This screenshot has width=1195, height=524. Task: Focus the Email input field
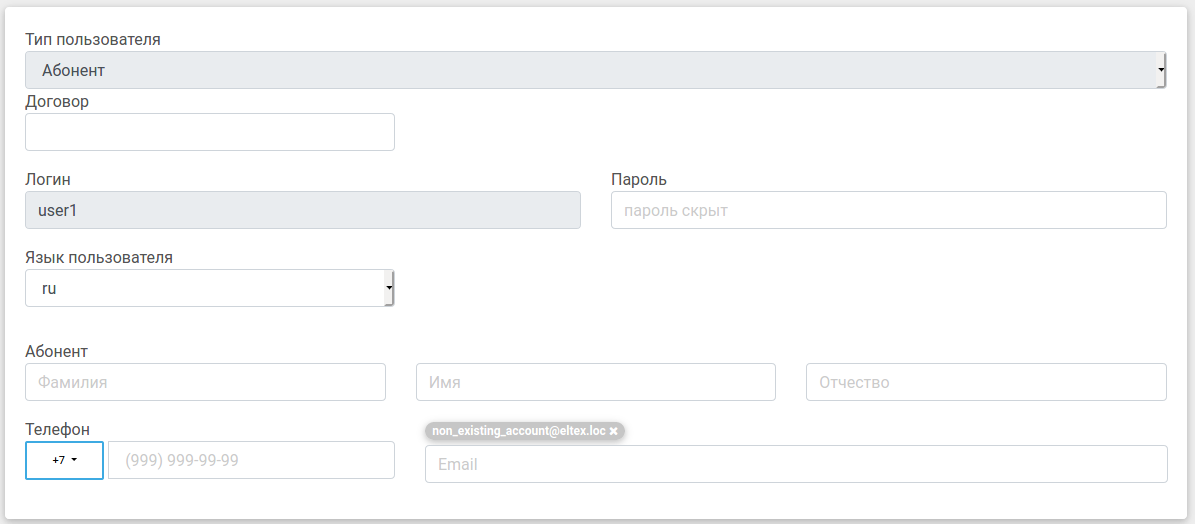tap(795, 464)
